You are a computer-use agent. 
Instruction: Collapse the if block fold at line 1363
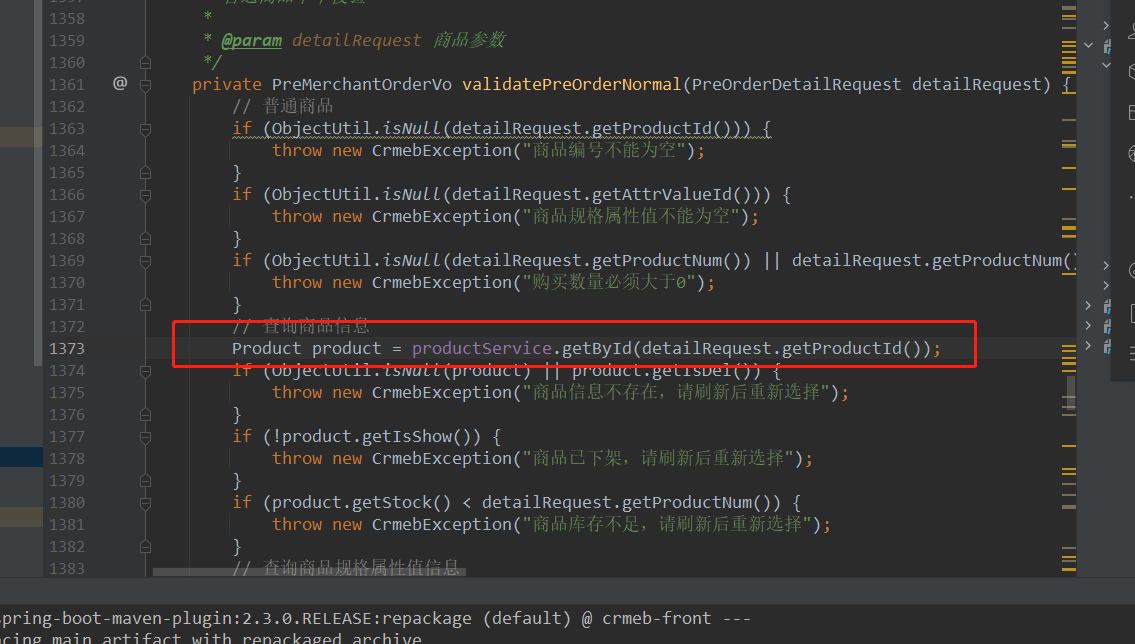coord(145,129)
